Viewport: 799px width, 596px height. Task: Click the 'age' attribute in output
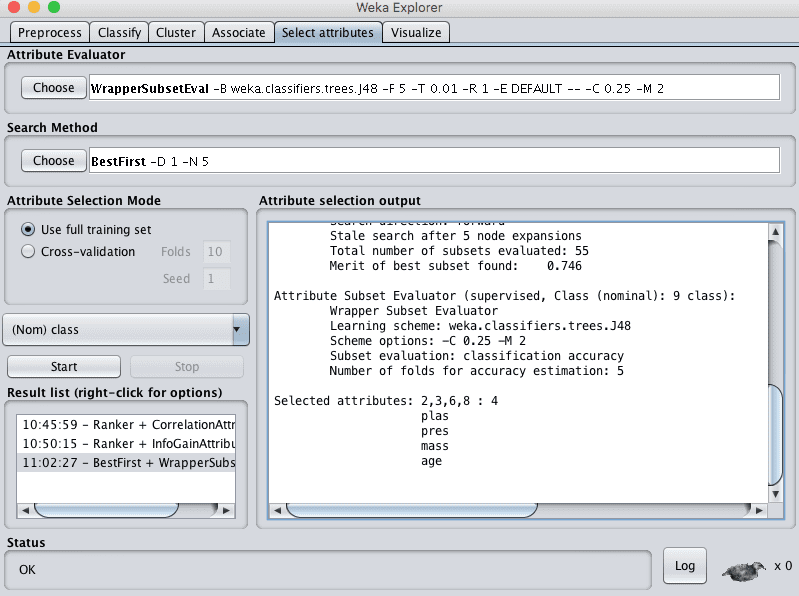pos(431,461)
